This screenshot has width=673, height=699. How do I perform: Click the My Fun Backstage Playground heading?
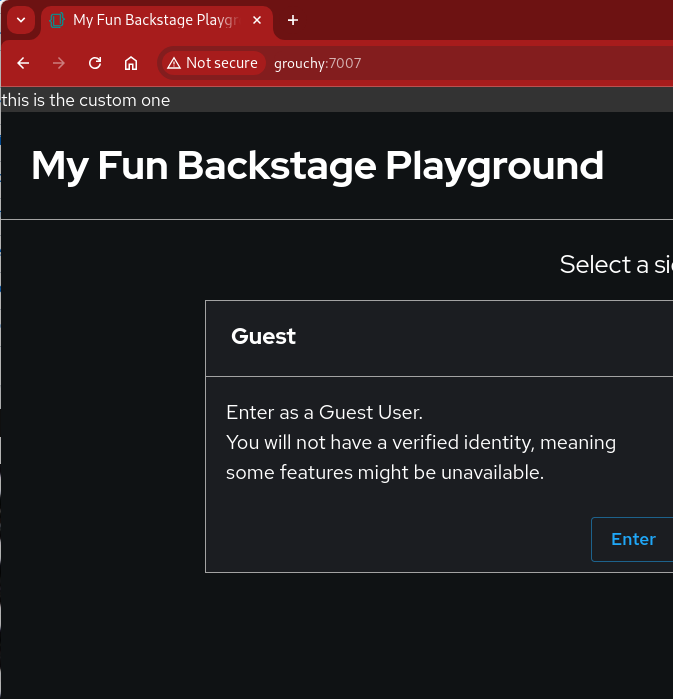coord(317,166)
